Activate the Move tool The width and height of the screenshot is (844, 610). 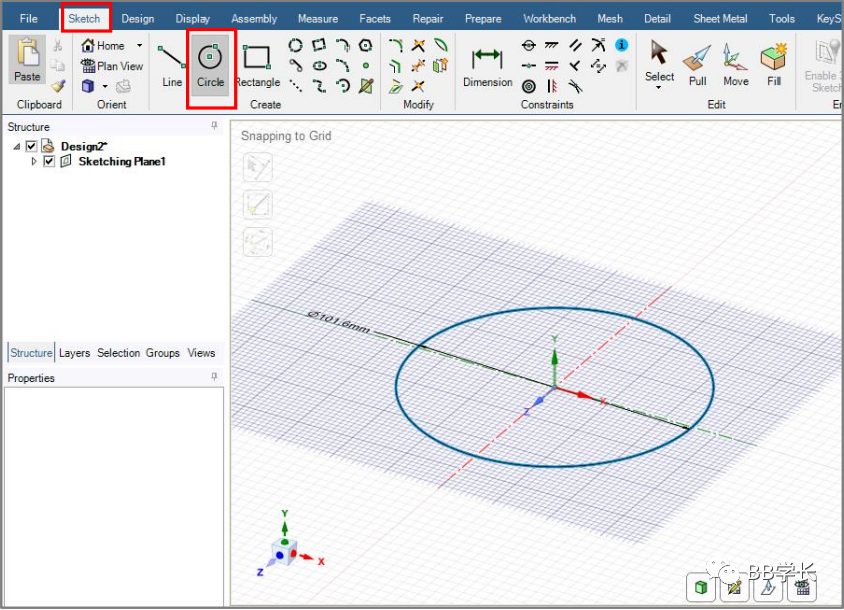736,66
